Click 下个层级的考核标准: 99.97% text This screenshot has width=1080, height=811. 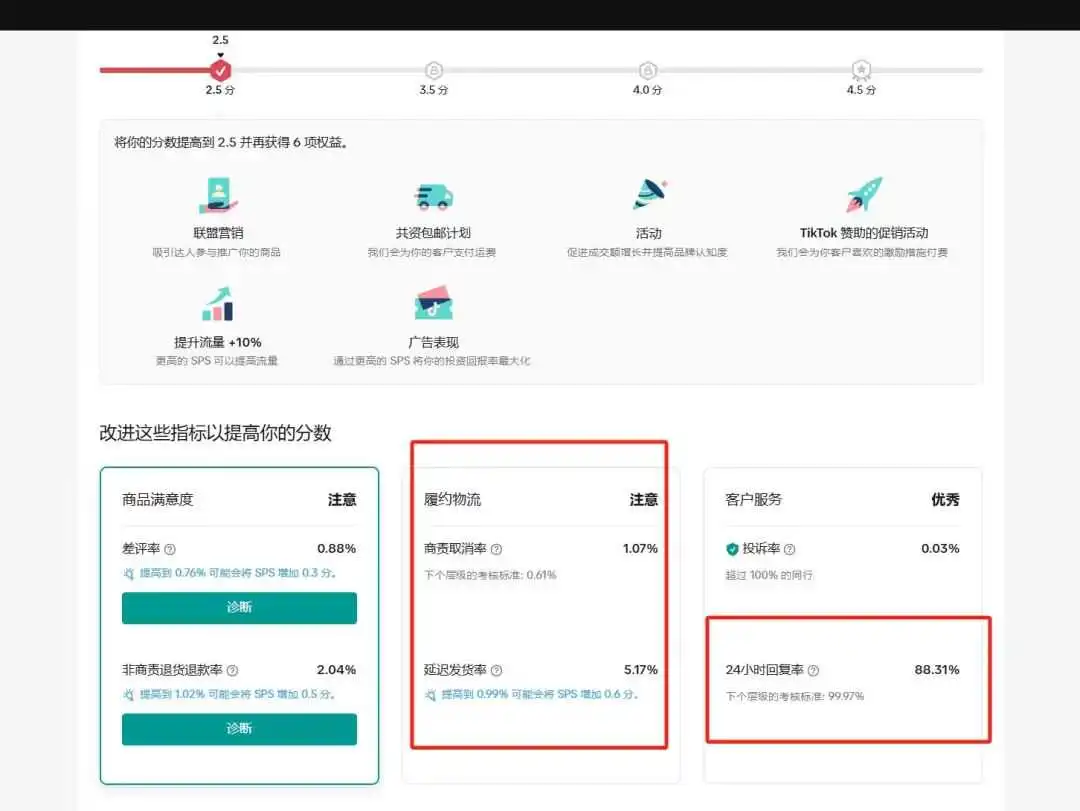(x=794, y=697)
